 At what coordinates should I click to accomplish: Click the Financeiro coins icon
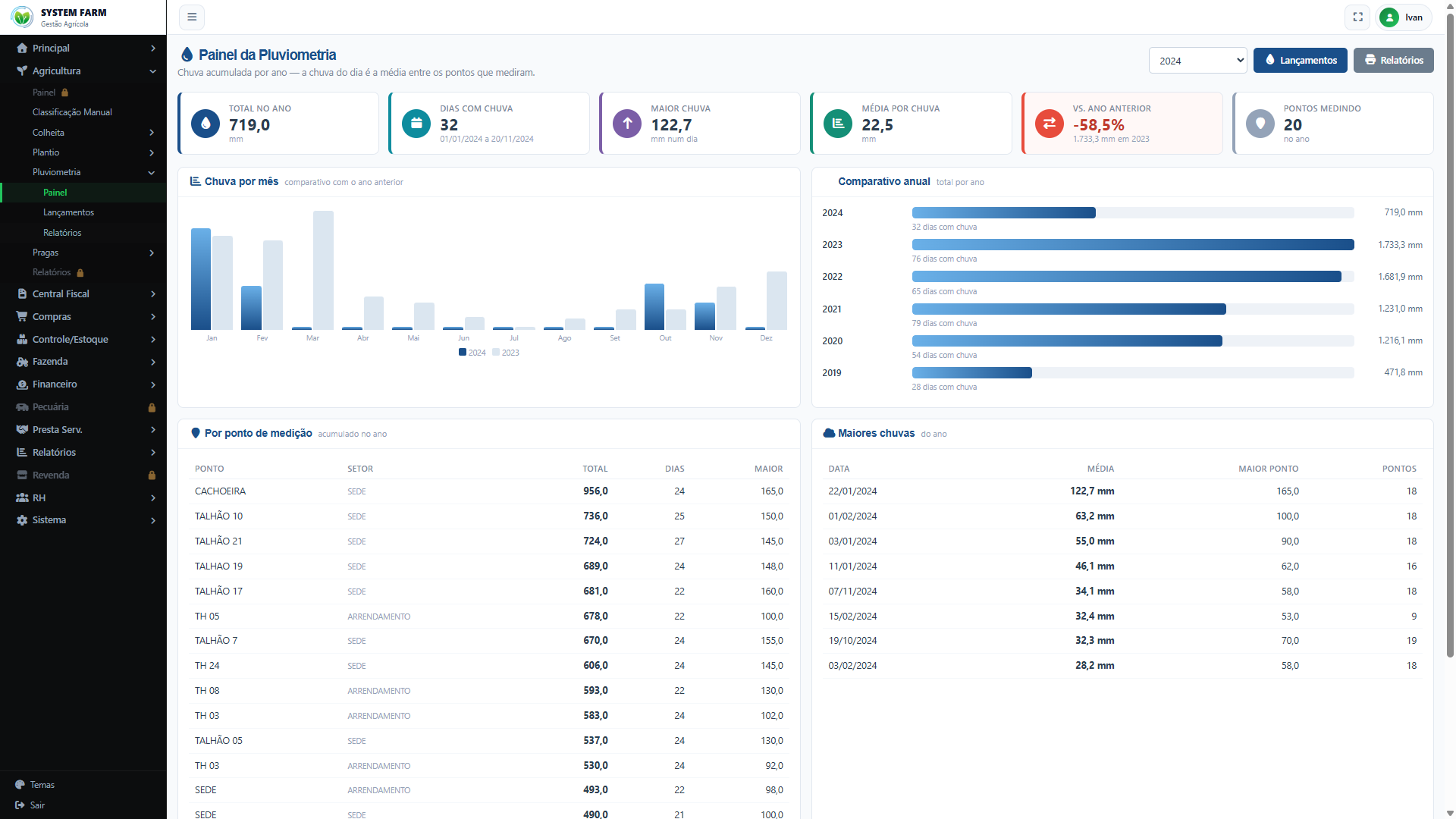point(22,384)
